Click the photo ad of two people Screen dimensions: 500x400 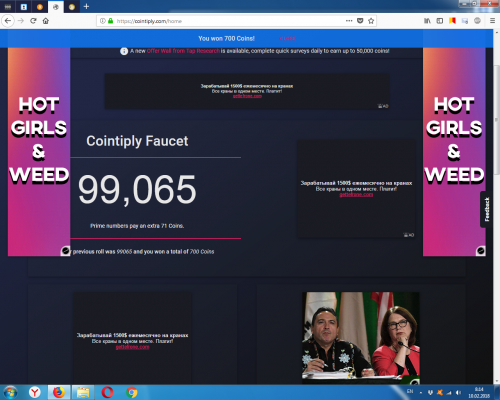click(361, 337)
